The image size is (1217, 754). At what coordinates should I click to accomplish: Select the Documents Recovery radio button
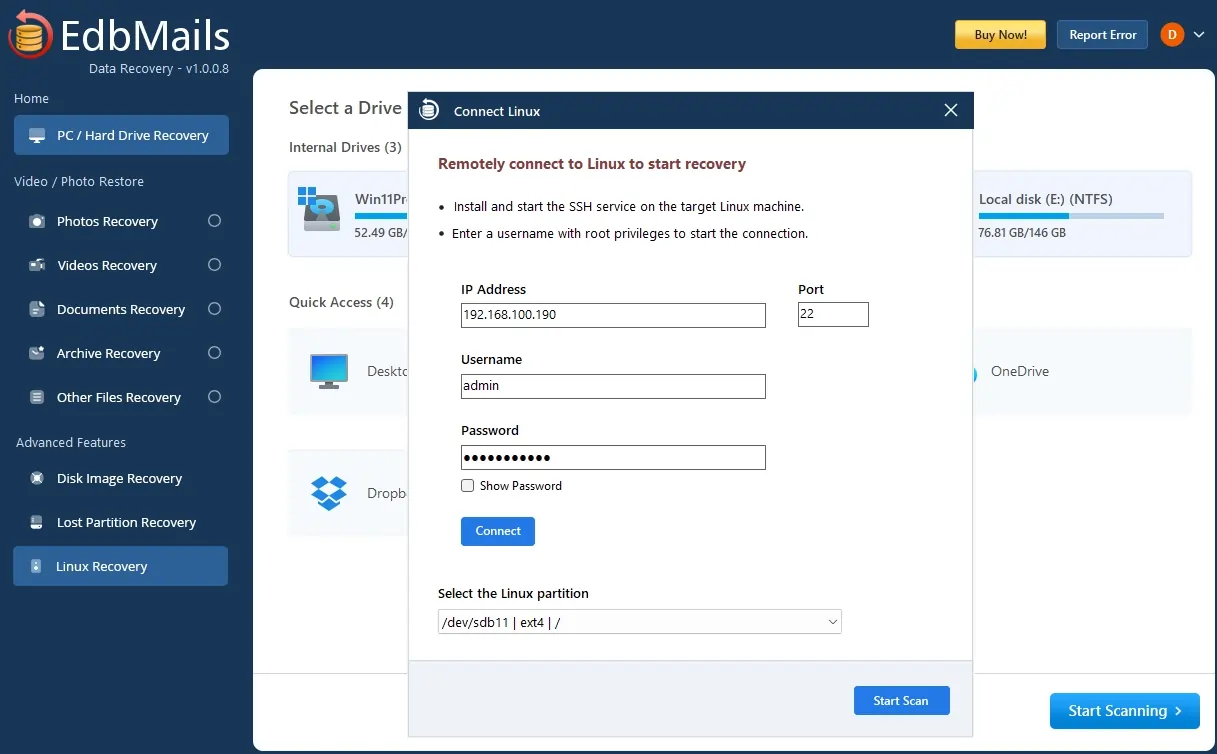(214, 309)
